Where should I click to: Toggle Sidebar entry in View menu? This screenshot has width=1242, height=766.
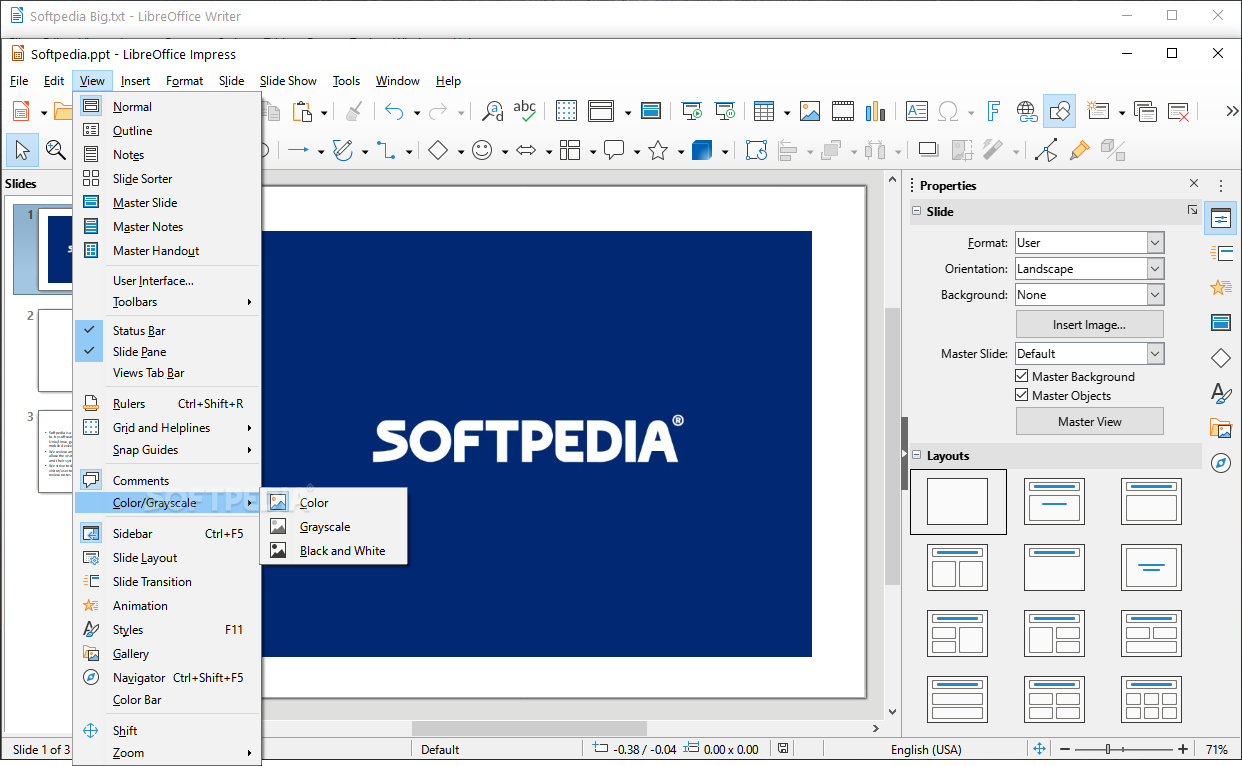pyautogui.click(x=168, y=534)
